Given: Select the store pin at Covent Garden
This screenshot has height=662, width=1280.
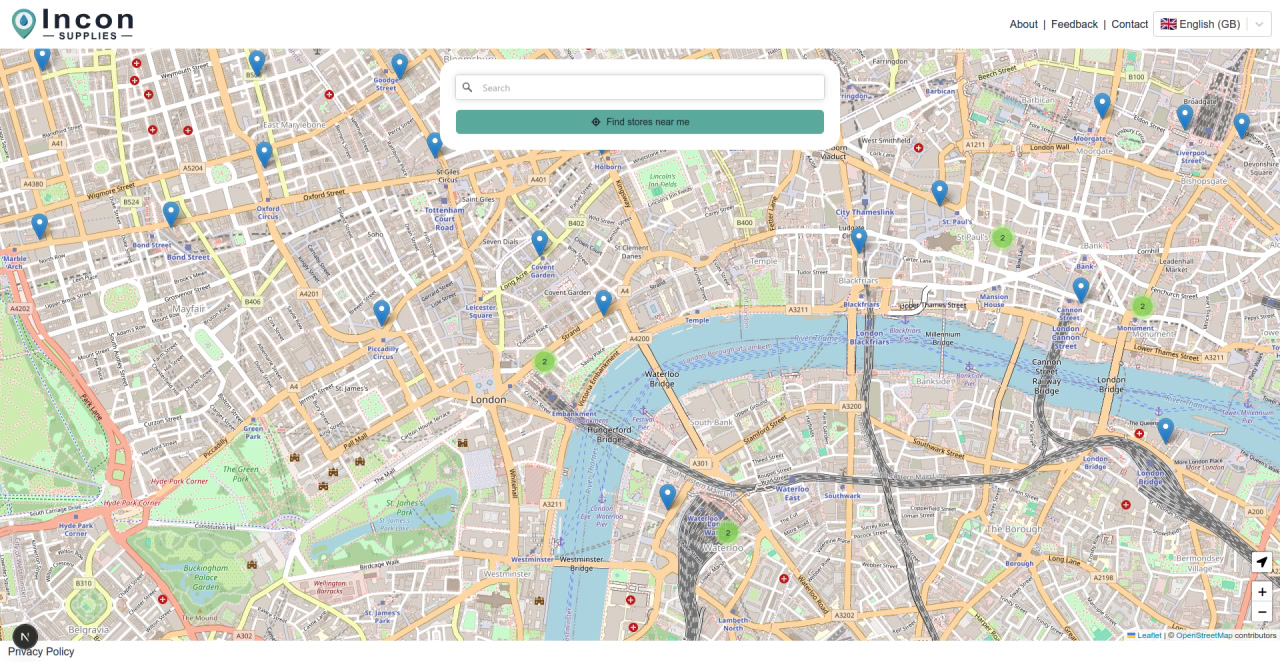Looking at the screenshot, I should pos(539,243).
